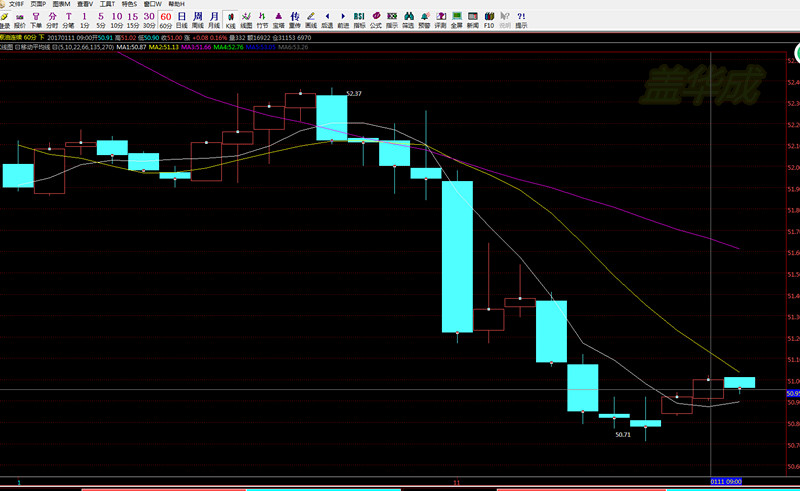This screenshot has height=491, width=800.
Task: Open the 页面P menu
Action: pos(38,4)
